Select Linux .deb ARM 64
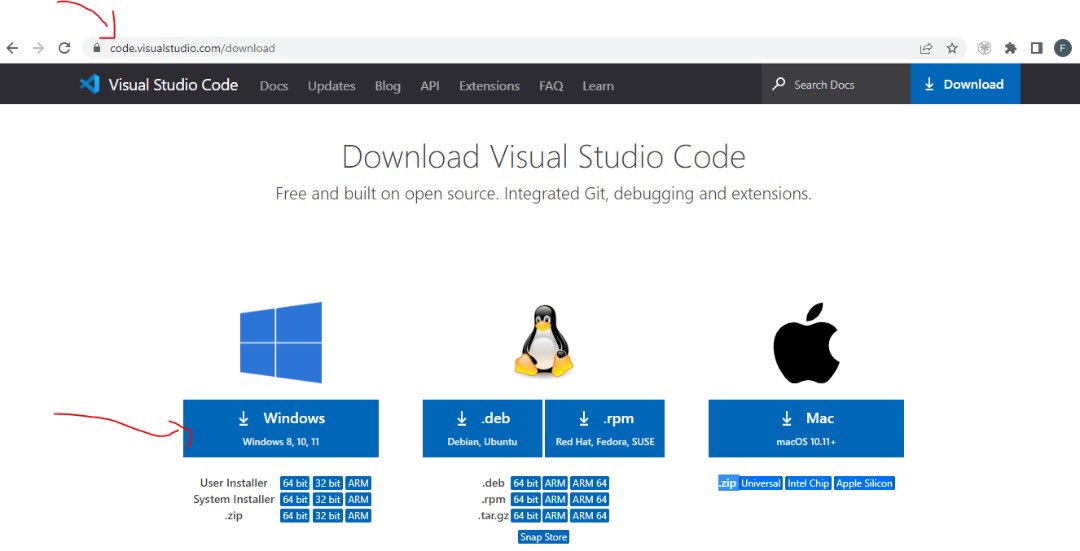 coord(590,484)
